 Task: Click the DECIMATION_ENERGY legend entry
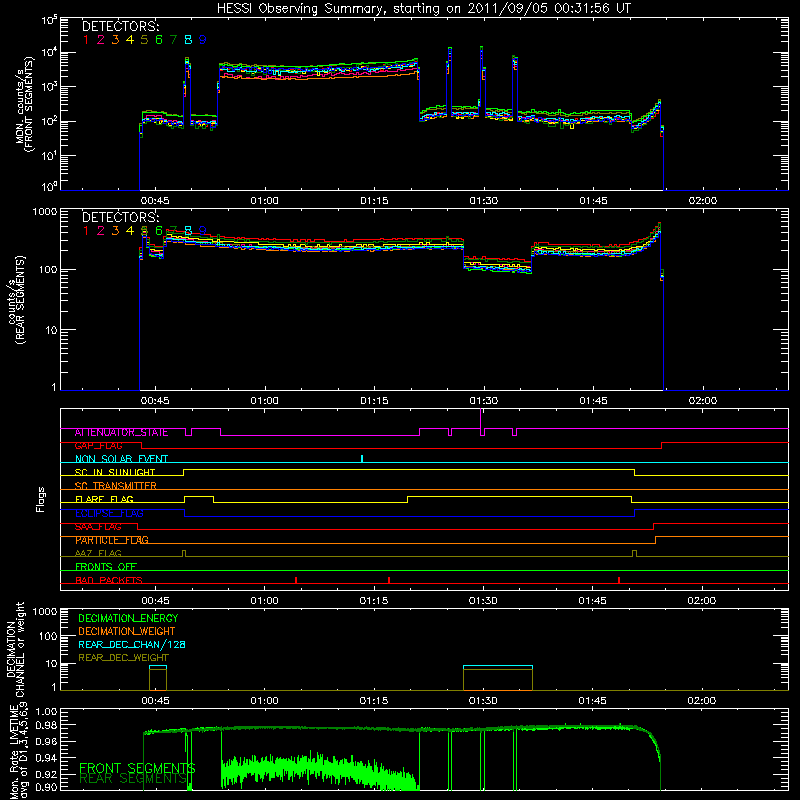pyautogui.click(x=128, y=618)
